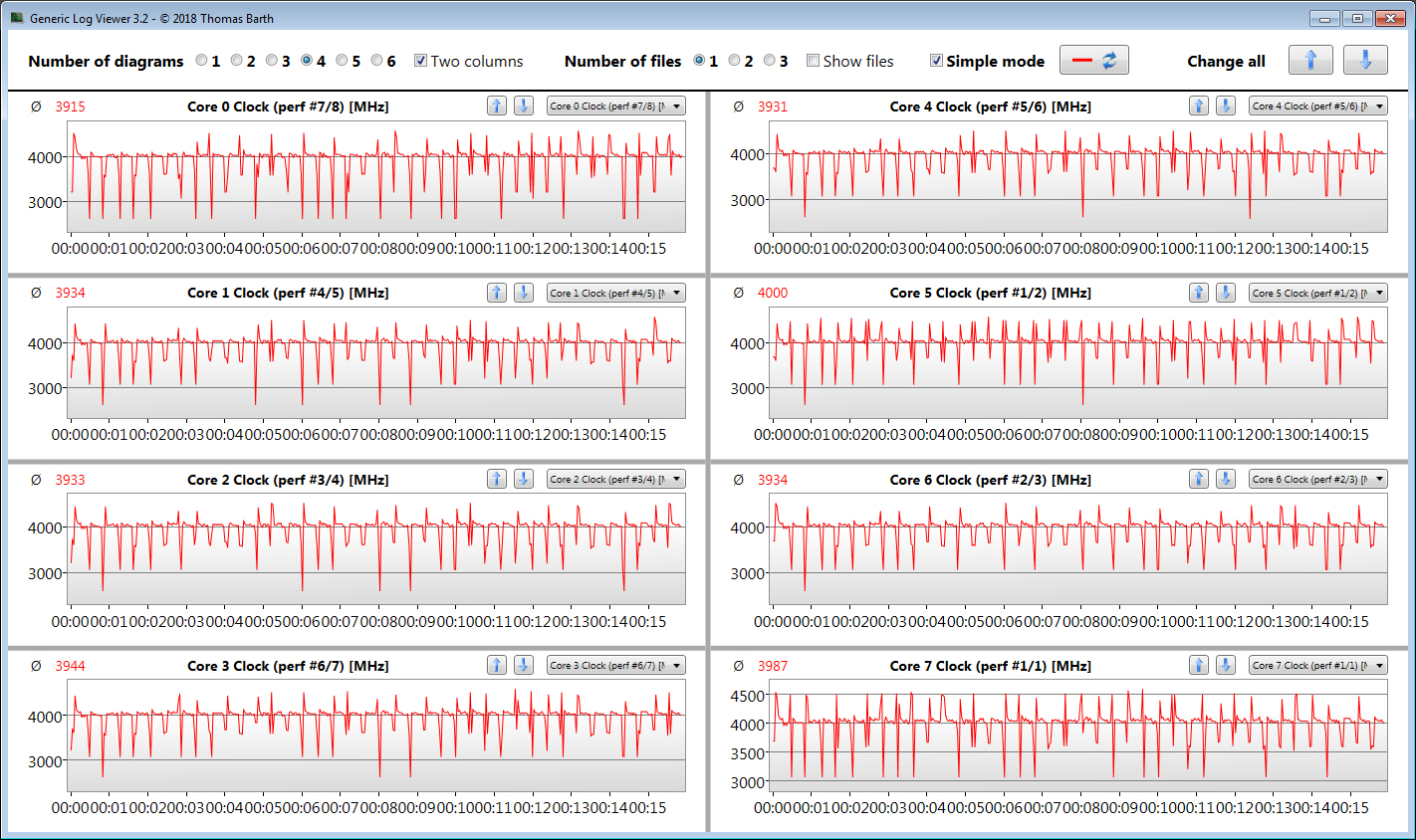Click the Core 0 average value 3915

coord(70,106)
